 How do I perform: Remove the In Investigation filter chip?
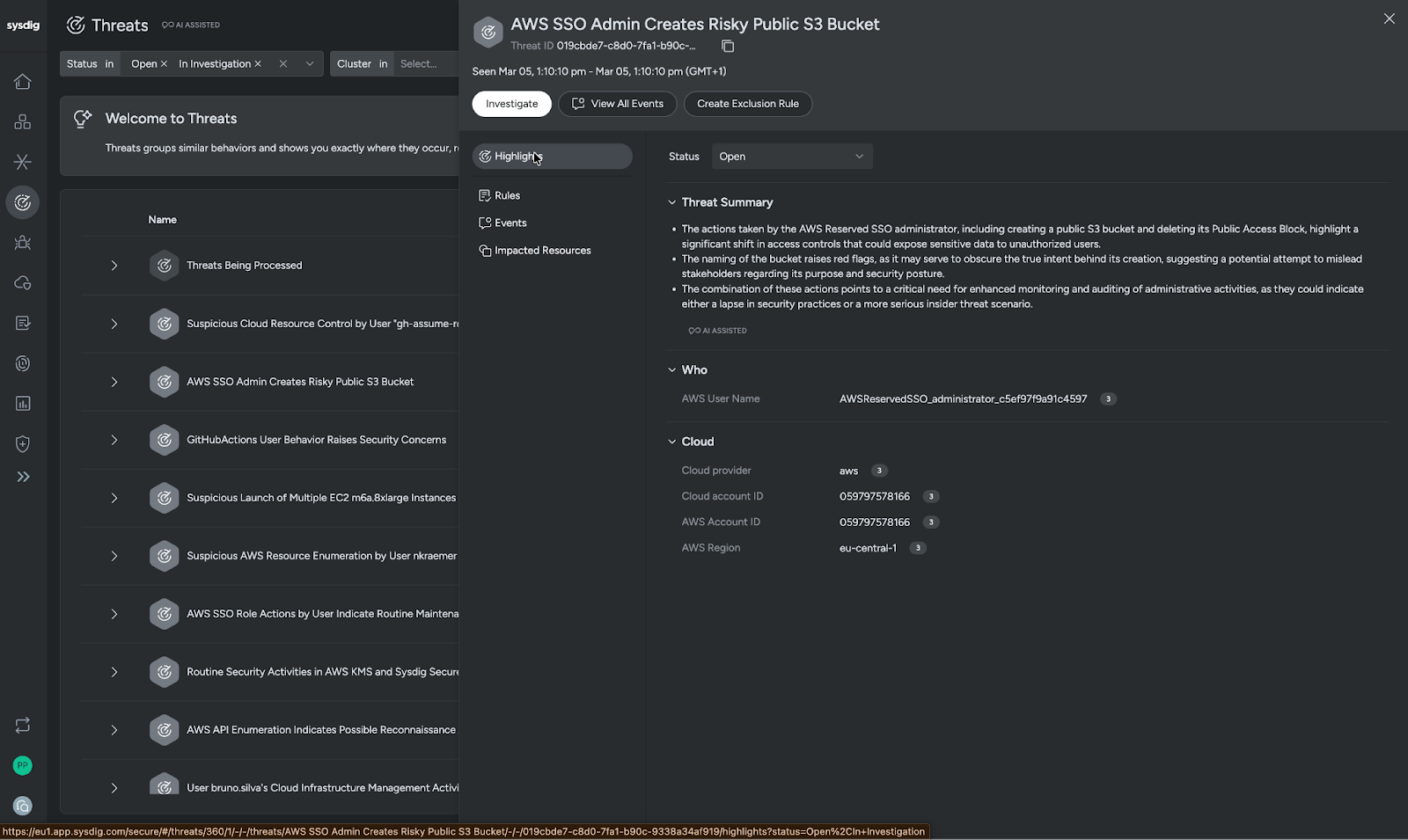[x=258, y=64]
